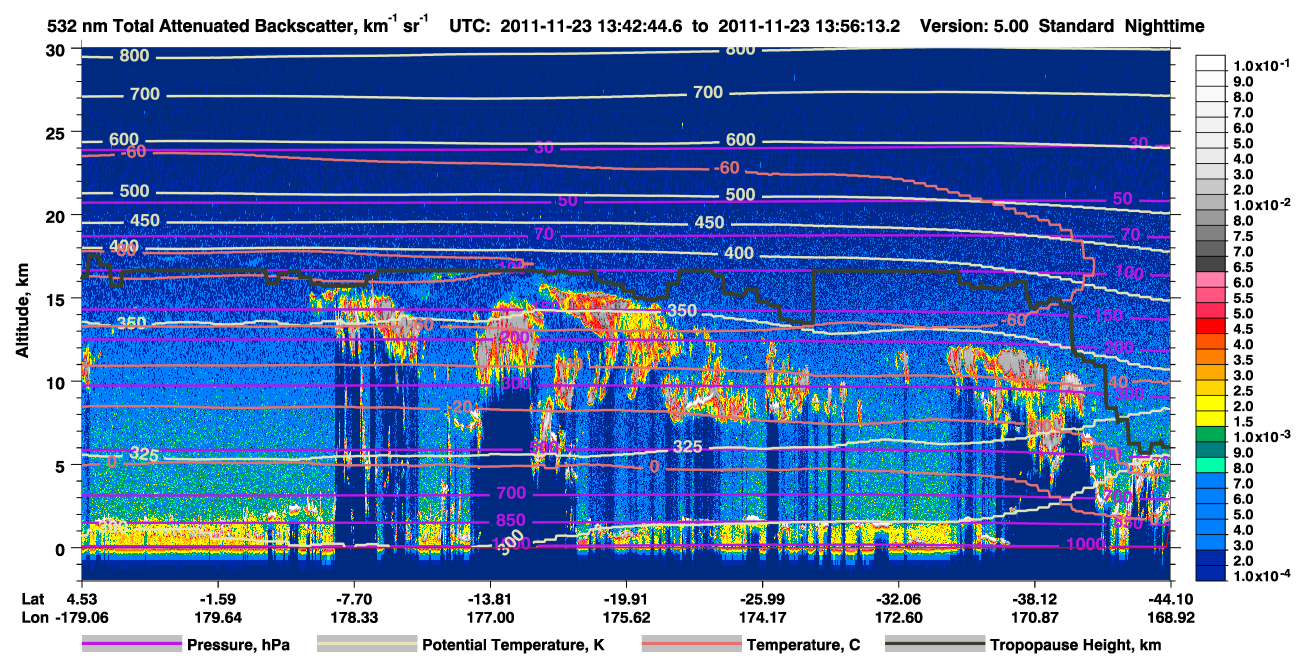Click the latitude value -1.59
The height and width of the screenshot is (667, 1300).
217,598
